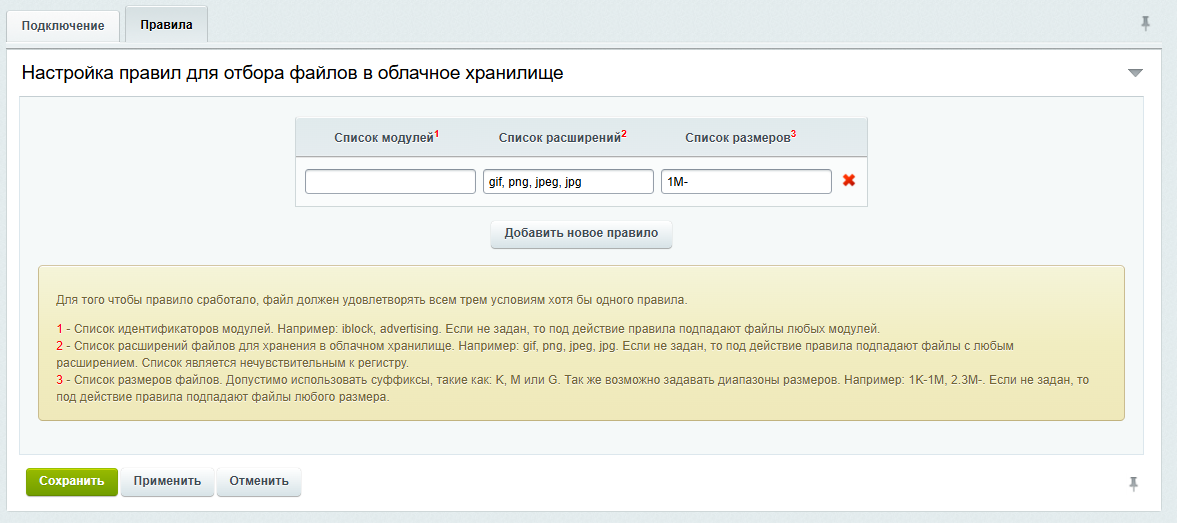Open the Правила tab
This screenshot has width=1177, height=523.
pos(166,24)
